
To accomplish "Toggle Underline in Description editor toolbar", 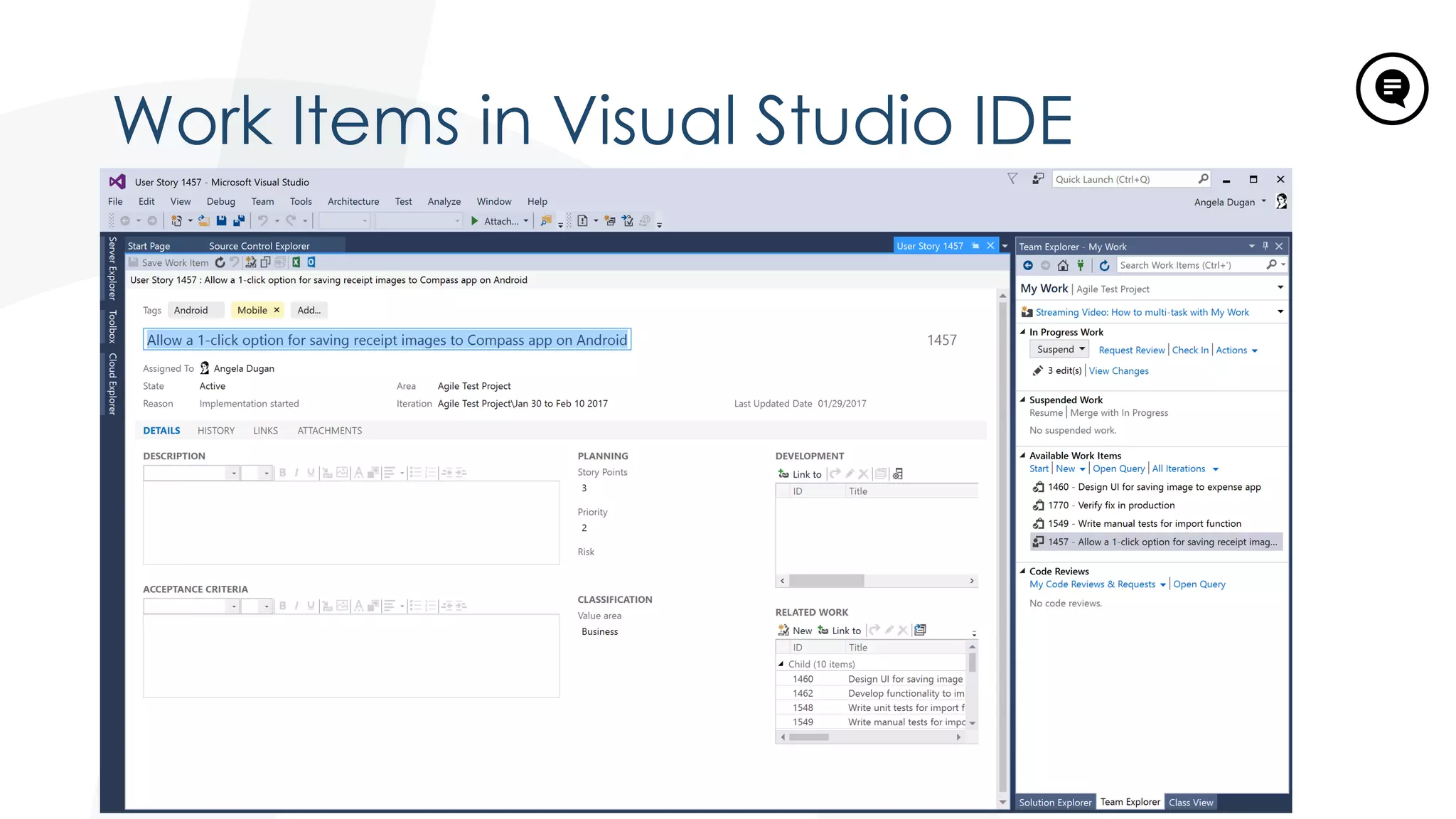I will (x=311, y=473).
